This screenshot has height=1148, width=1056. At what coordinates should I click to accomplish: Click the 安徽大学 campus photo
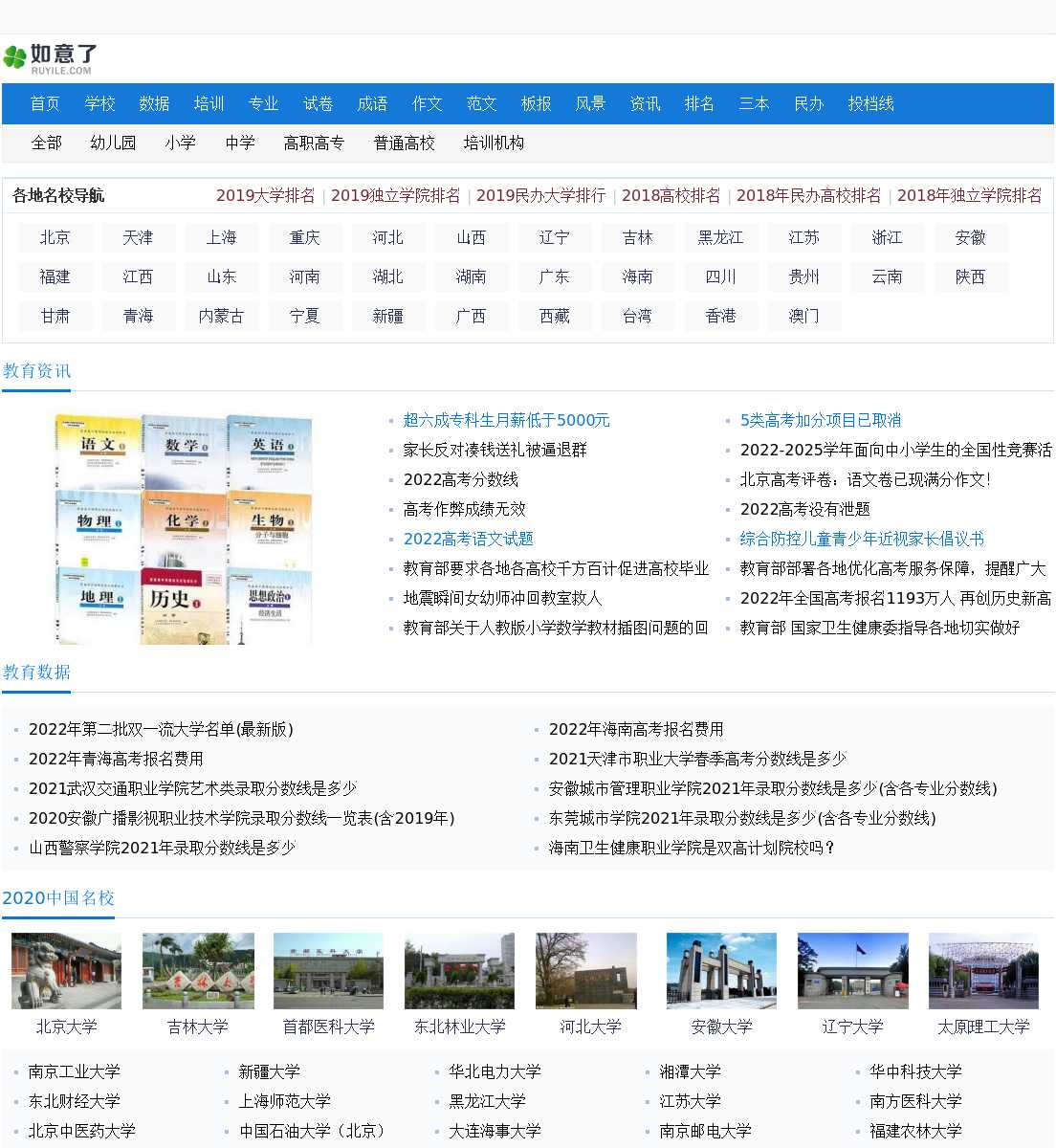pos(721,971)
